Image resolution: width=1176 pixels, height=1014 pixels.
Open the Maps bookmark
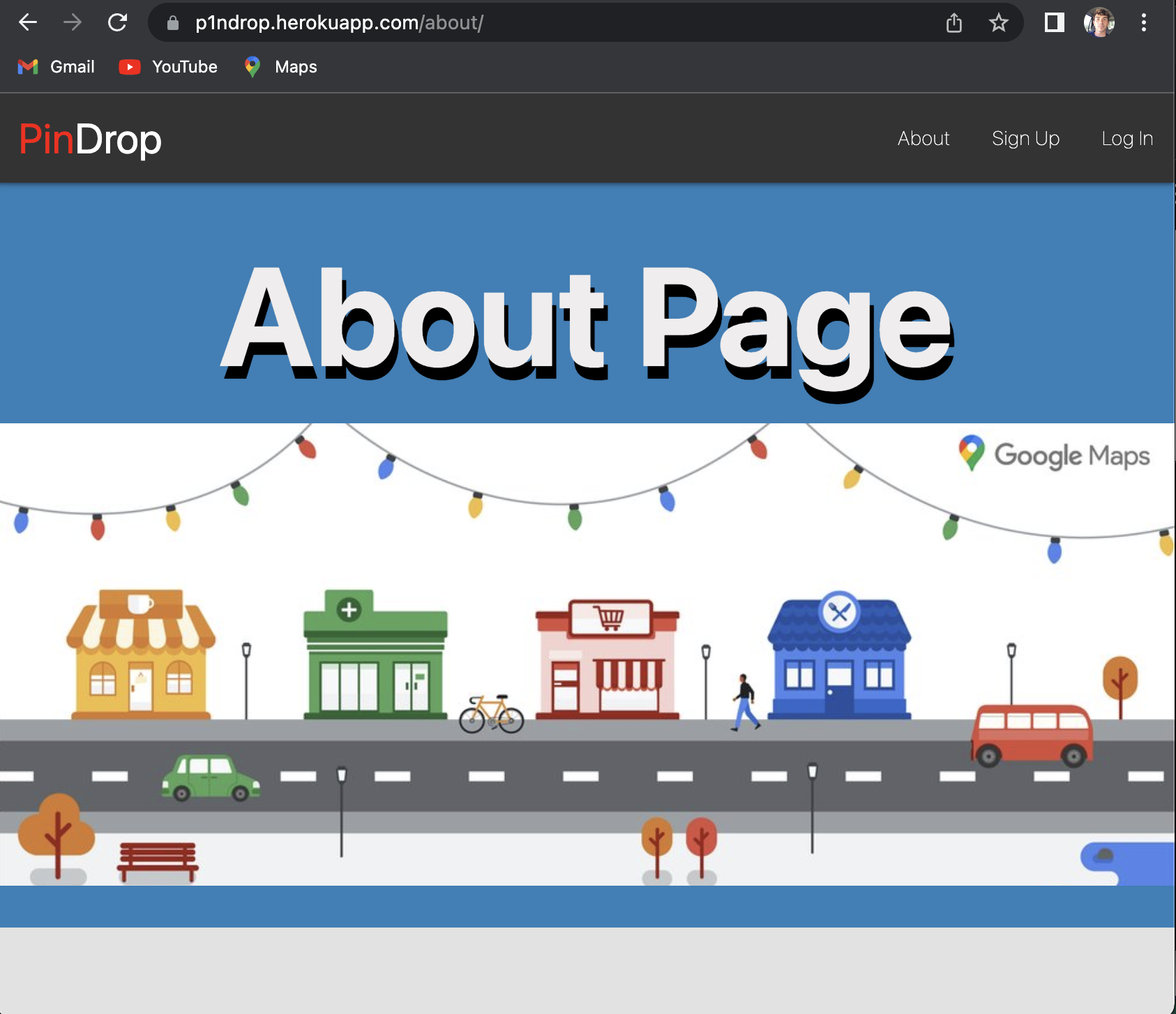(x=280, y=67)
